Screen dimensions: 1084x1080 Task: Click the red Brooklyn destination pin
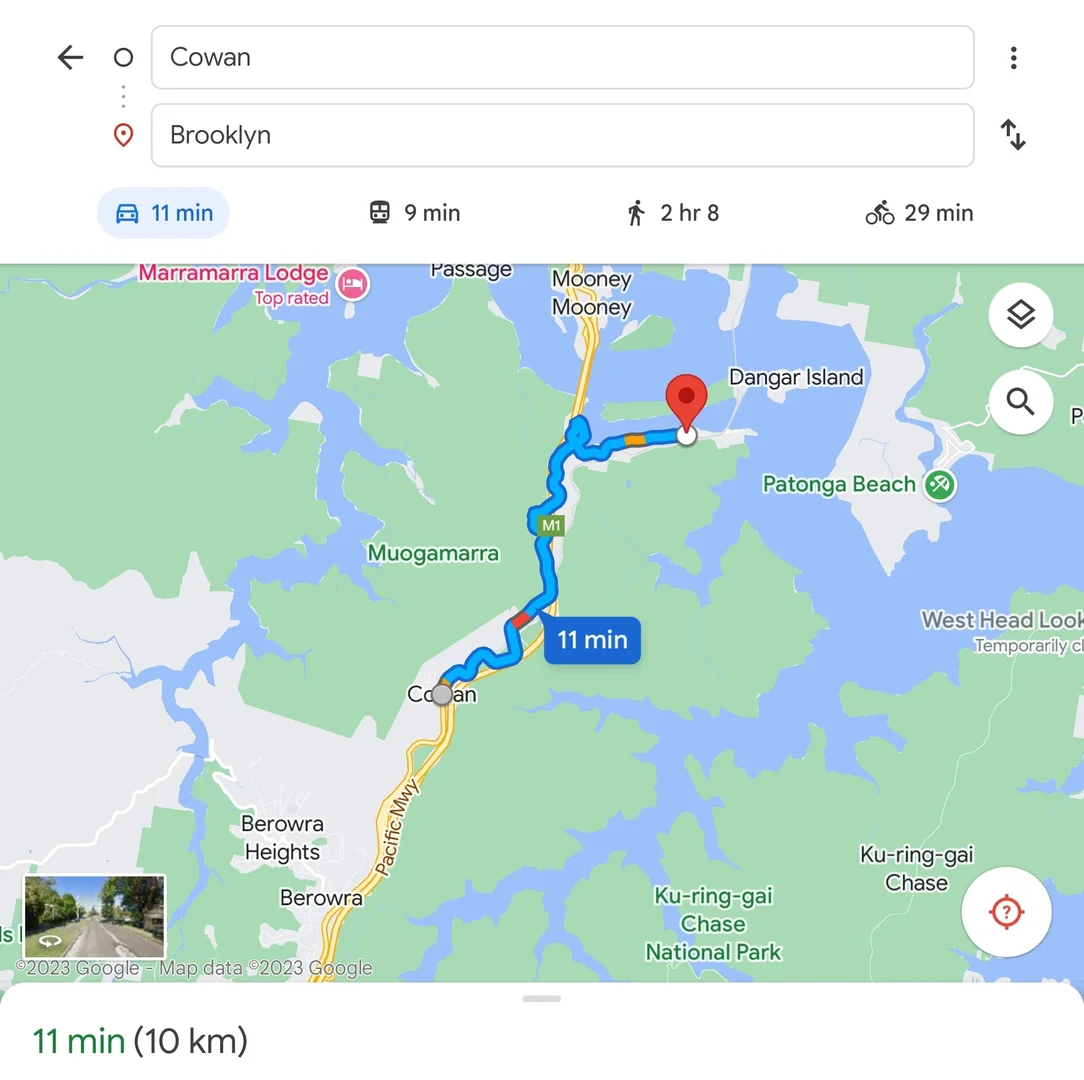[x=686, y=401]
